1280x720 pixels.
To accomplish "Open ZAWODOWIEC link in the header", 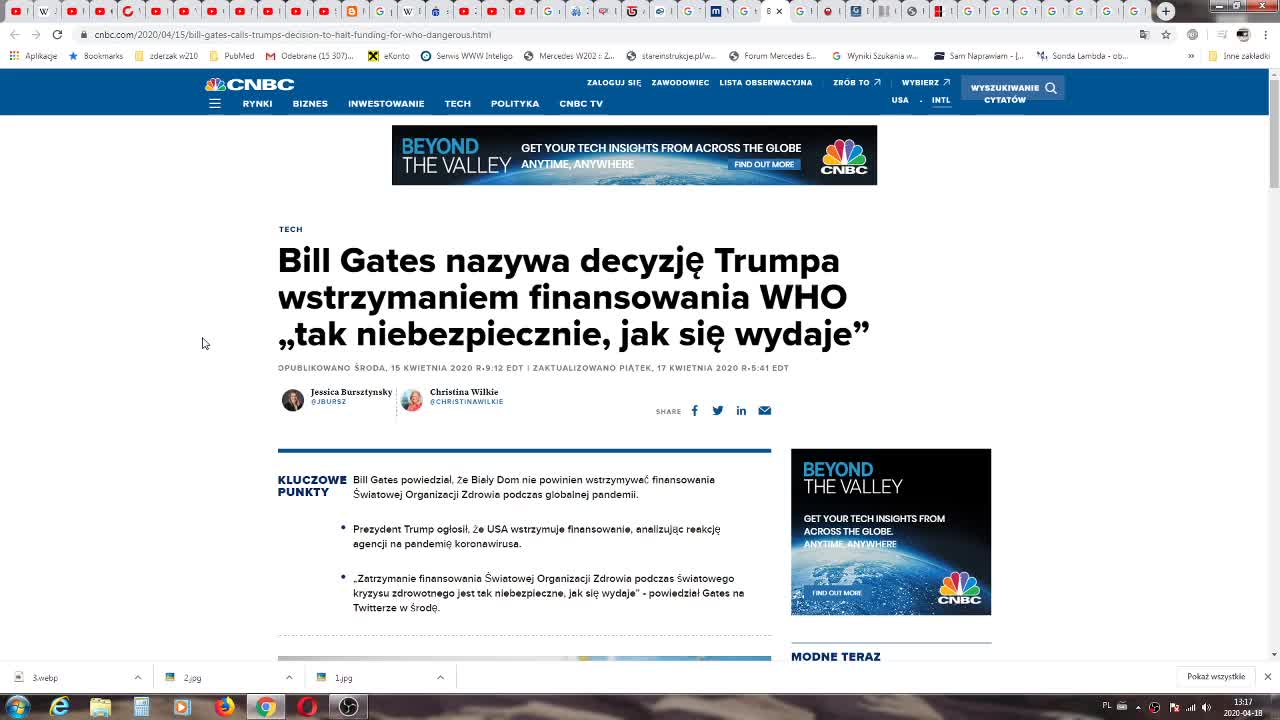I will point(680,83).
